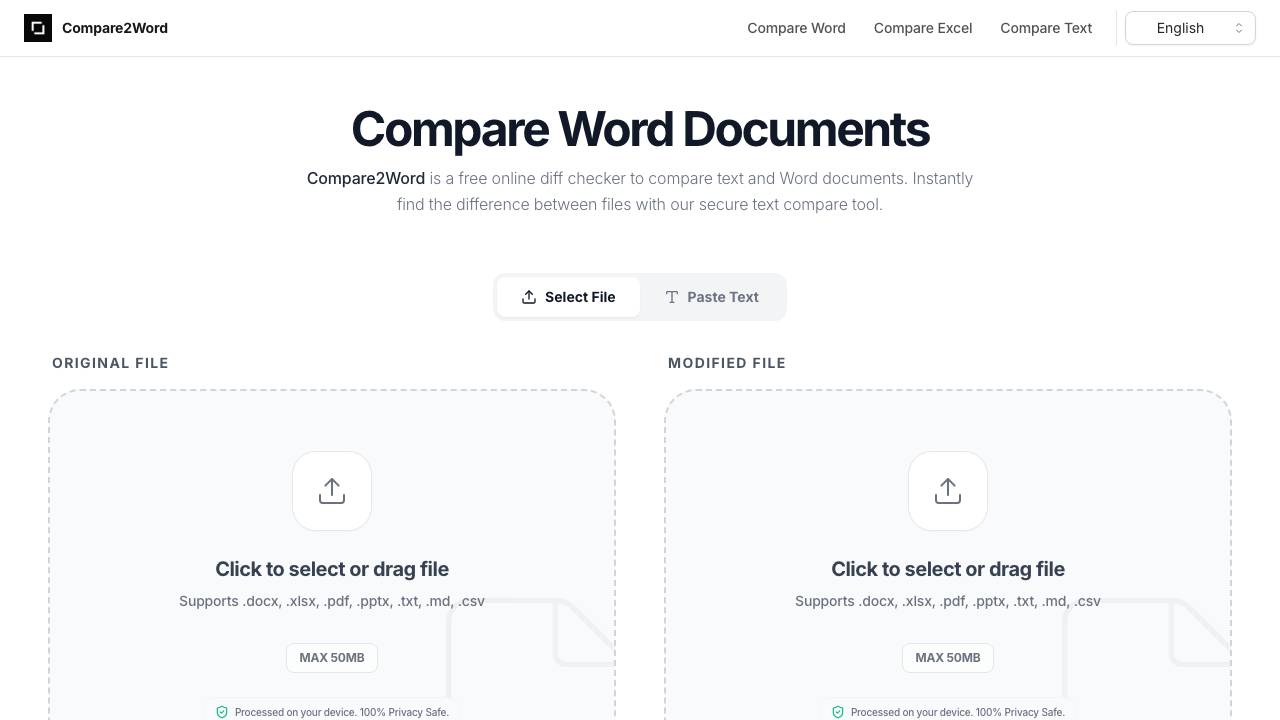
Task: Click Modified File 'Click to select or drag file'
Action: point(948,569)
